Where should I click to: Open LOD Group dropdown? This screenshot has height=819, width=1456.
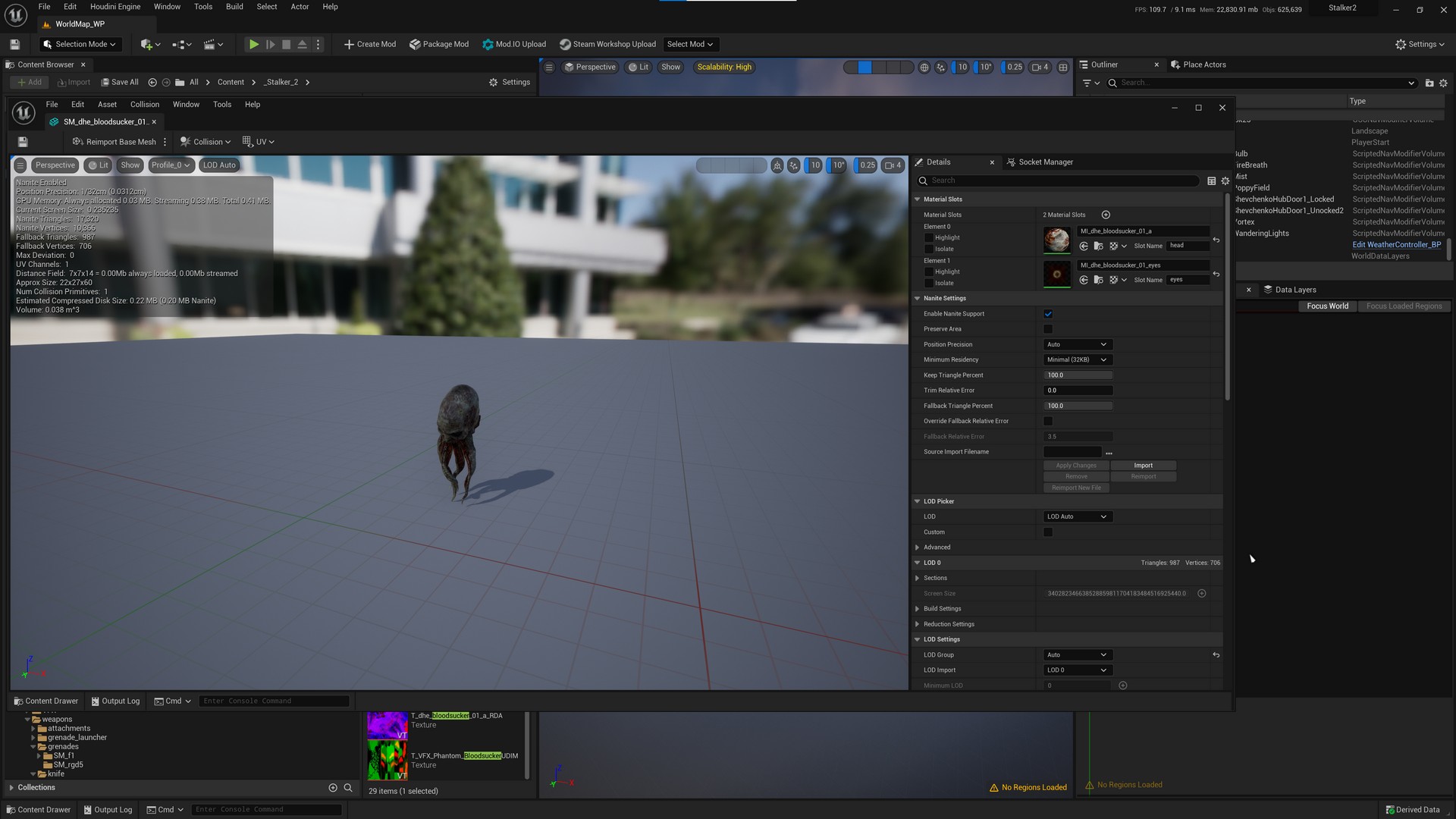(x=1078, y=655)
